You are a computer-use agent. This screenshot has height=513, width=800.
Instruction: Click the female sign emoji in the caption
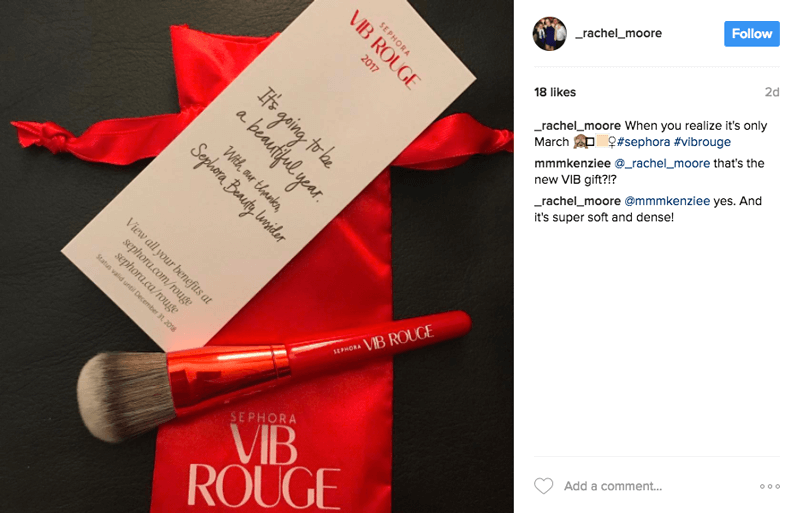pos(611,142)
